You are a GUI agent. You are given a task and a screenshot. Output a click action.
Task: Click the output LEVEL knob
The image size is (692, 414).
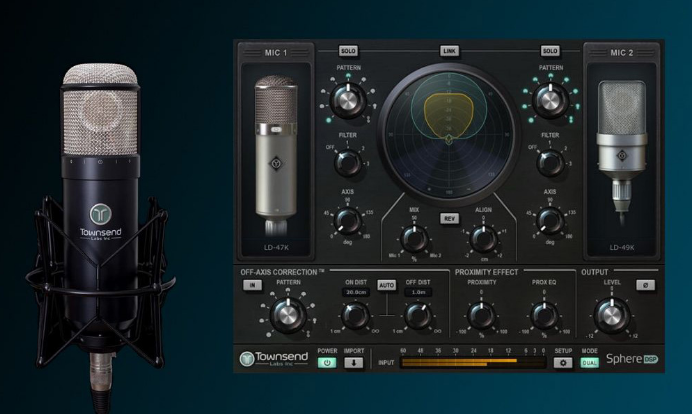[x=612, y=315]
